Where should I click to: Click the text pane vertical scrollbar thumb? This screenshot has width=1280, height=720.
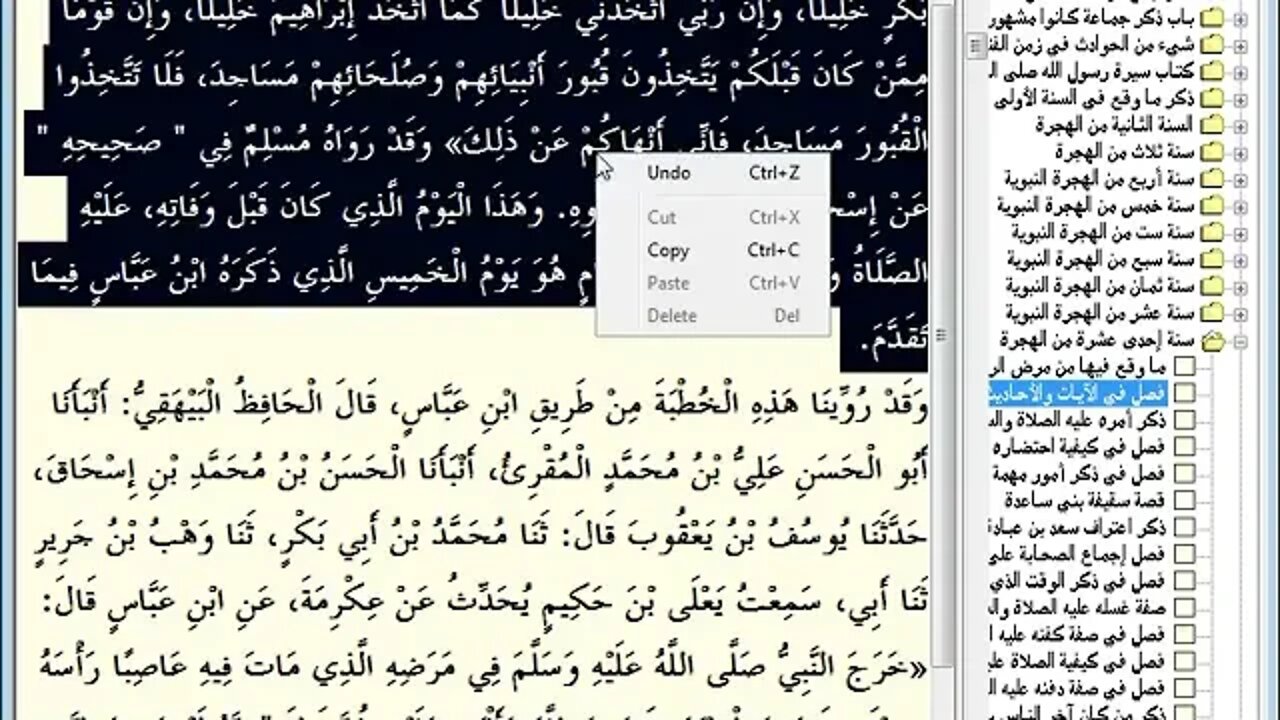[x=940, y=335]
